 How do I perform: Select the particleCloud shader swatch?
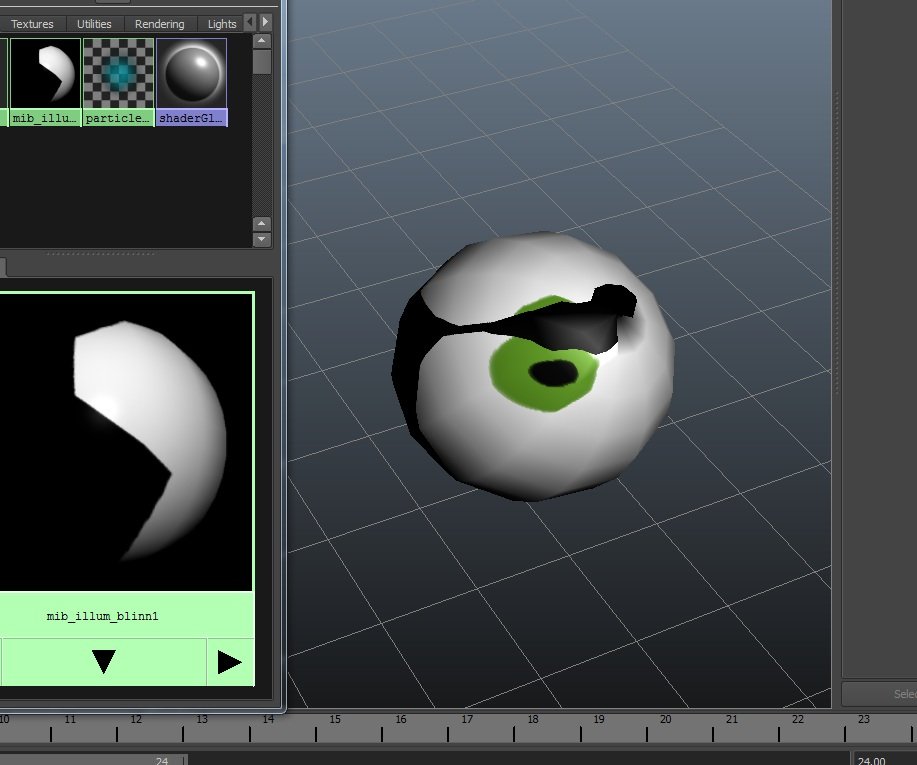(119, 81)
